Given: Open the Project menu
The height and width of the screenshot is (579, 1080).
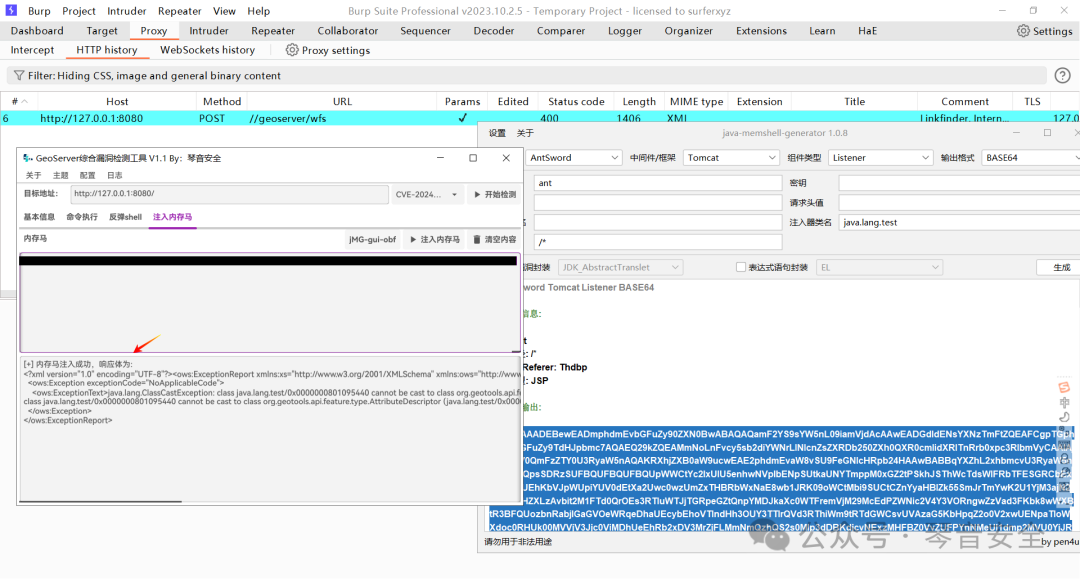Looking at the screenshot, I should click(79, 11).
